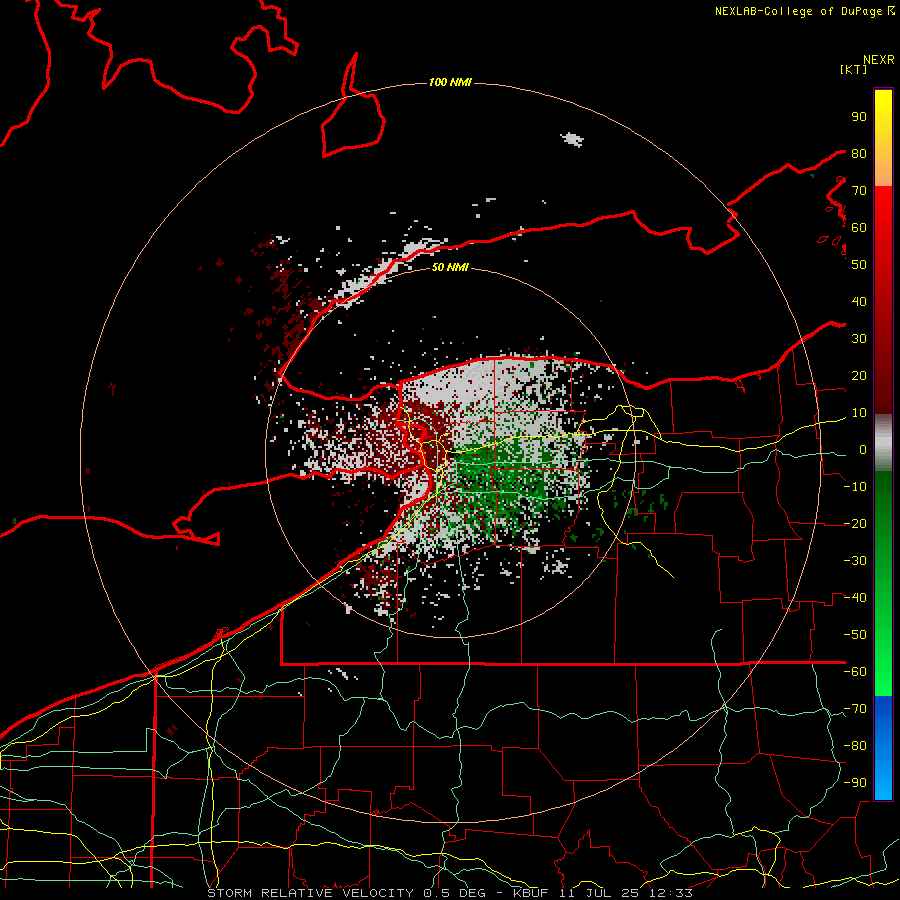This screenshot has width=900, height=900.
Task: Click the -50 value on velocity scale
Action: click(x=855, y=634)
